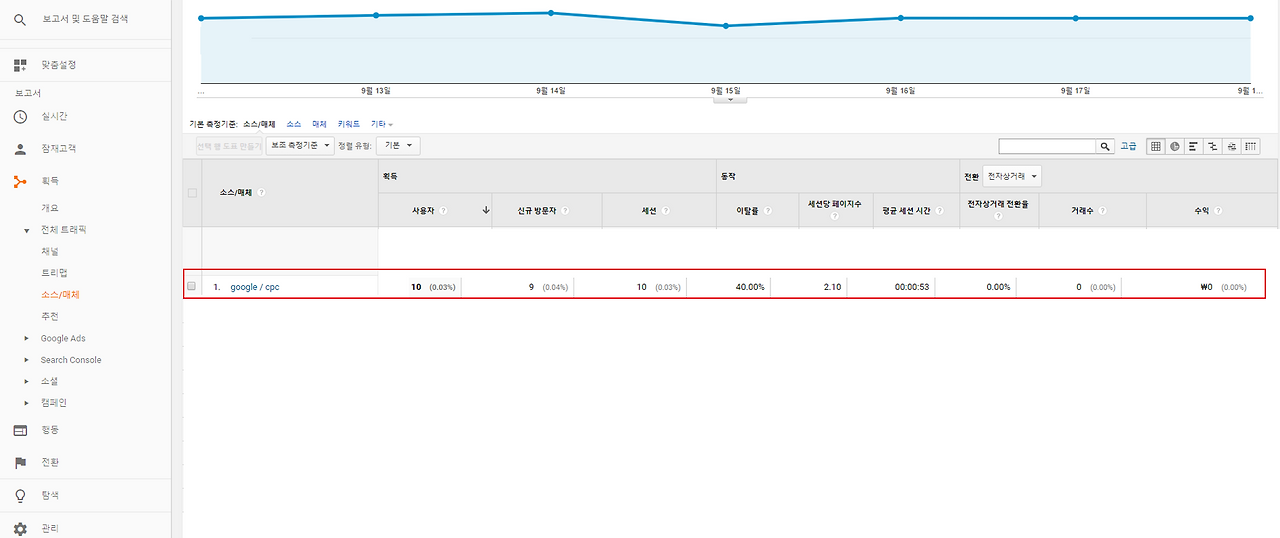Click help icon next to 신규 방문자
The height and width of the screenshot is (538, 1280).
pos(564,211)
